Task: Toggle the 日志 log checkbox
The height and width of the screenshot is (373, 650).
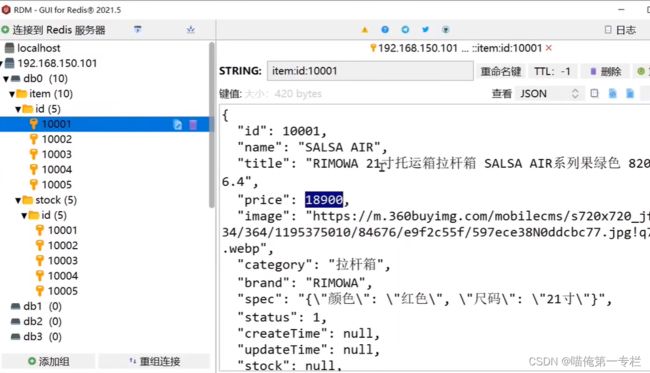Action: click(608, 29)
